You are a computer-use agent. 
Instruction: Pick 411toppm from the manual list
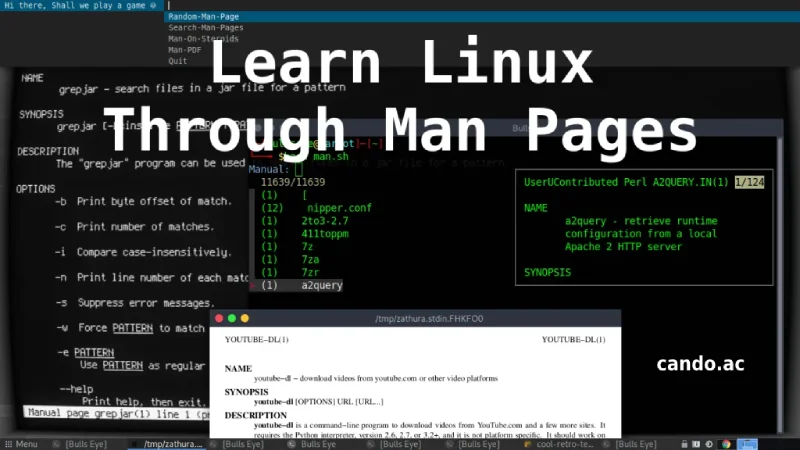click(322, 234)
